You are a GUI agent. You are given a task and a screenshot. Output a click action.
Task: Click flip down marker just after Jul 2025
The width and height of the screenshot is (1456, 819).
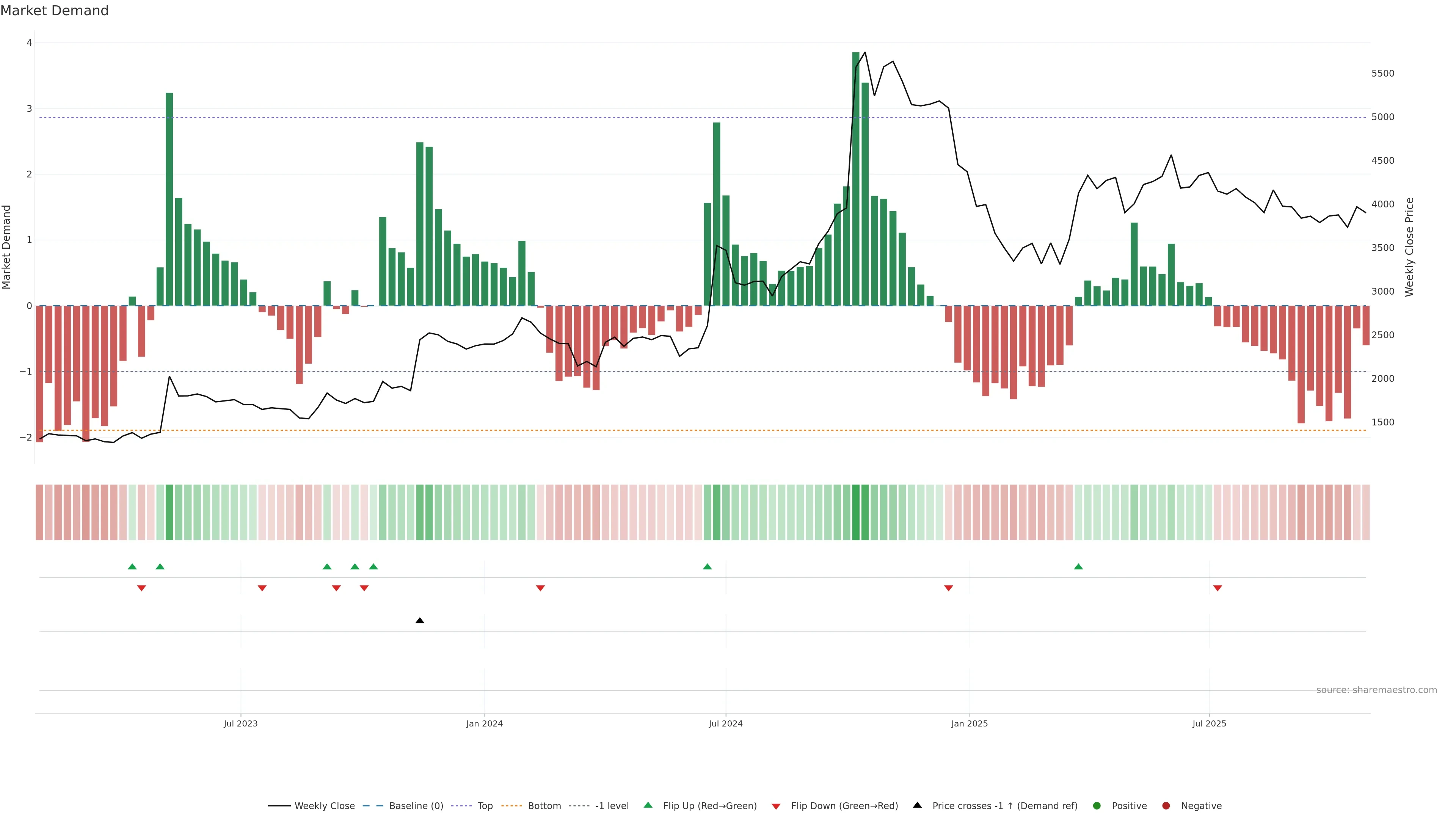[1218, 588]
